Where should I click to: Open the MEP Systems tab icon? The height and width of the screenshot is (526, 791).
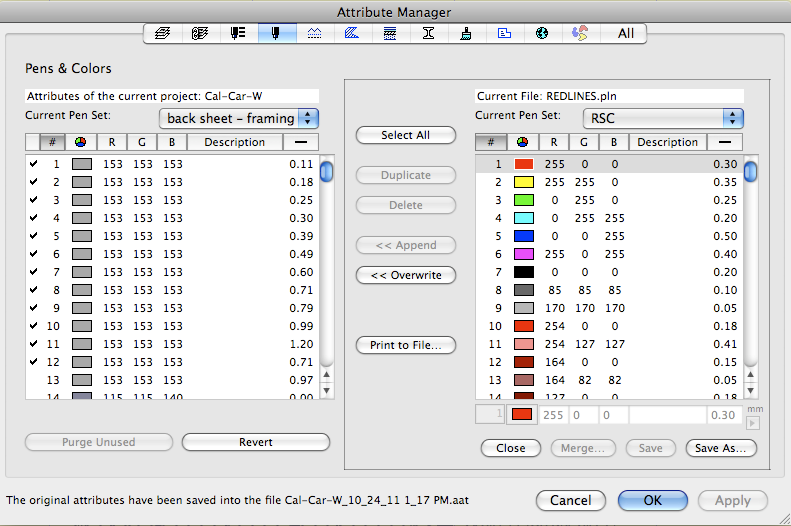[x=580, y=33]
